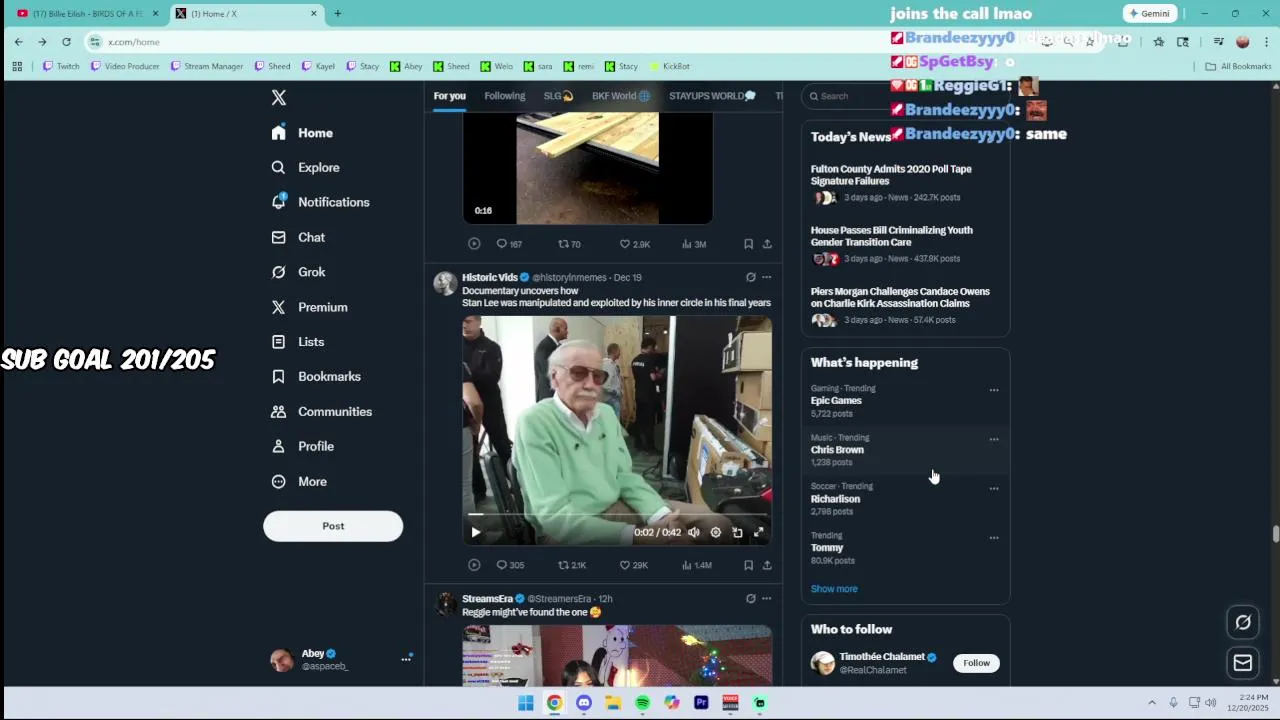Switch to the STAYUPS WORLD tab
The height and width of the screenshot is (720, 1280).
coord(712,96)
